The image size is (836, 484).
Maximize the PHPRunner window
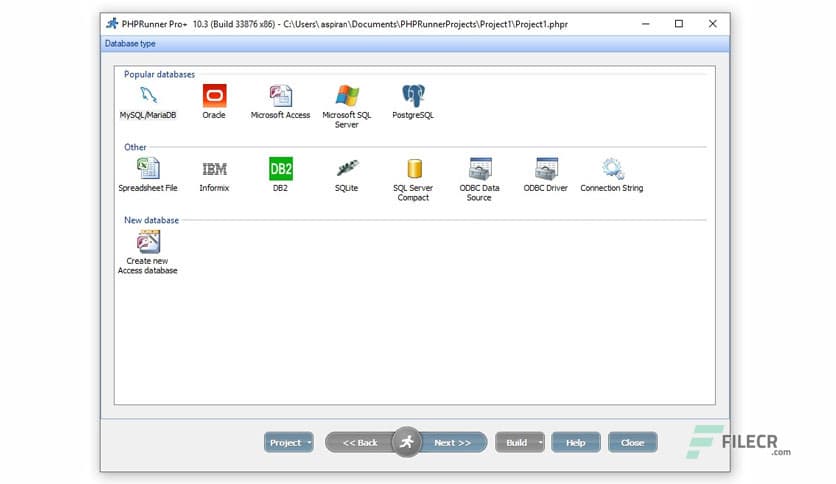click(x=679, y=24)
